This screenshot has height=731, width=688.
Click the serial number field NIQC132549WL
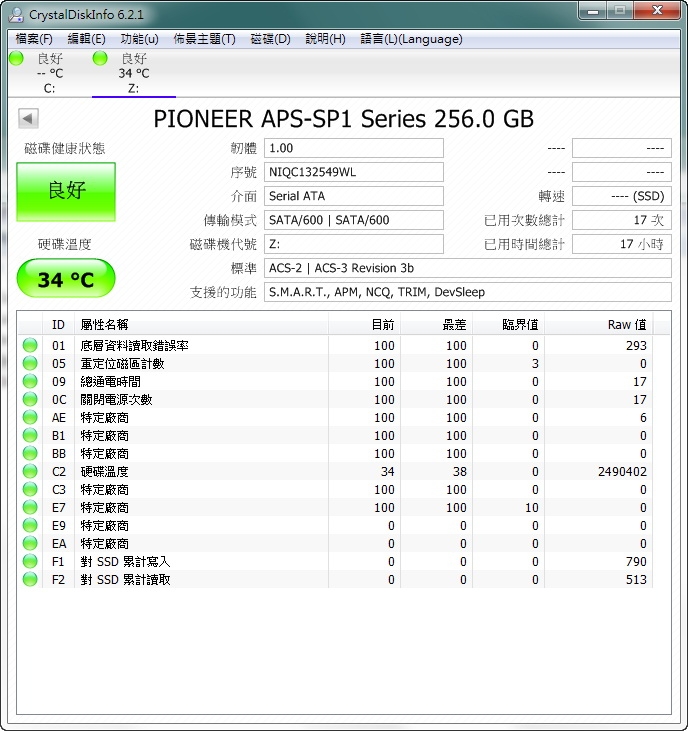(x=354, y=172)
